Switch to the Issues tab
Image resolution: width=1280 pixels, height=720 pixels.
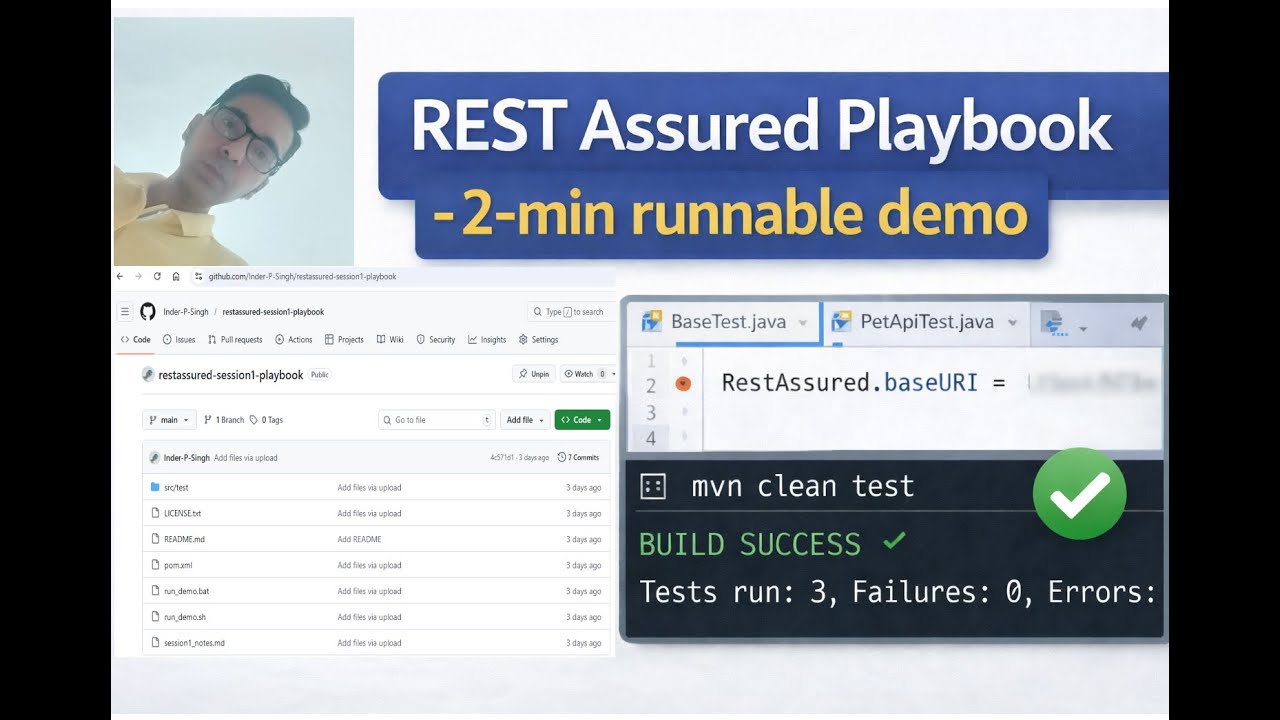pyautogui.click(x=179, y=340)
